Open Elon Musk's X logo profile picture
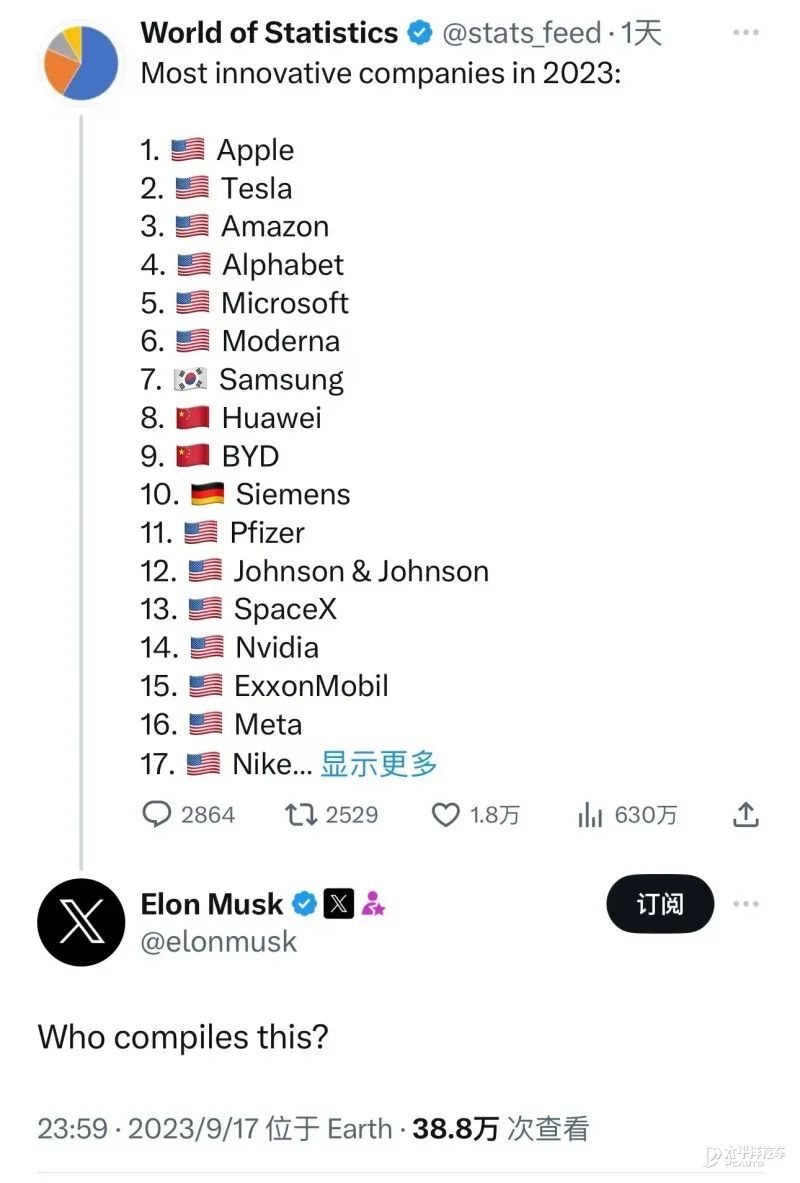 click(81, 922)
